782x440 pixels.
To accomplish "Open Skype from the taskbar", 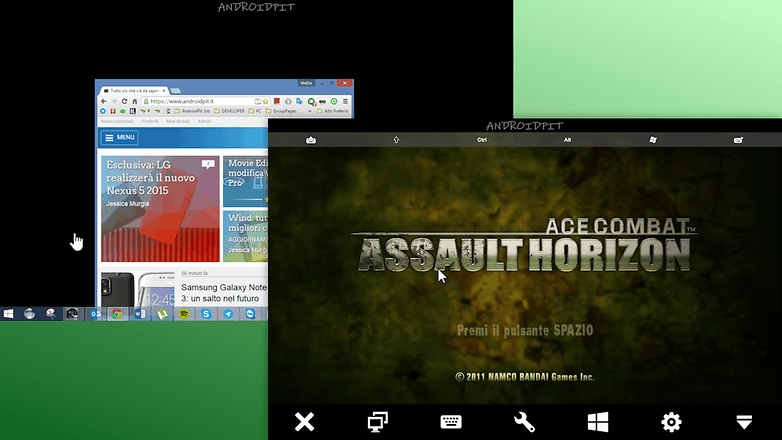I will click(x=206, y=314).
